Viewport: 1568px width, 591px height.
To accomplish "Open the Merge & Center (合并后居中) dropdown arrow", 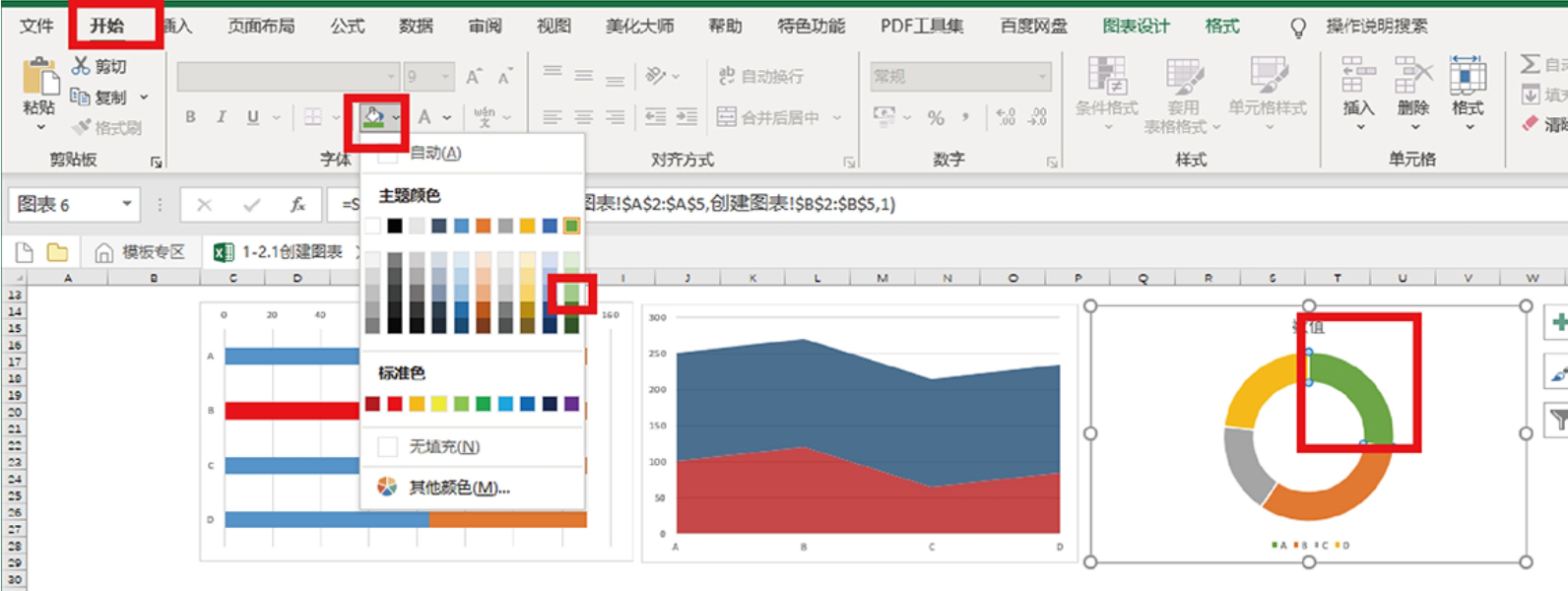I will 837,118.
